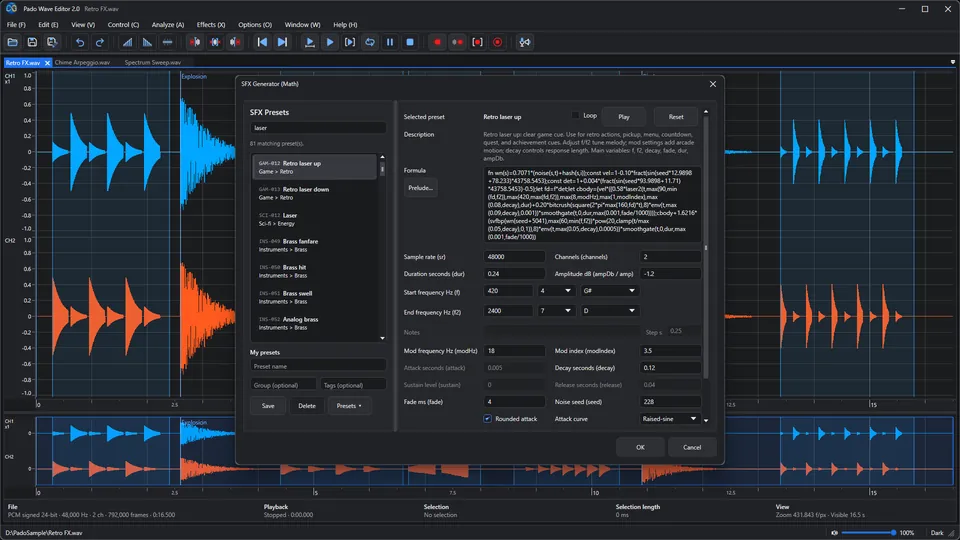Select the Brass fanfare preset
Viewport: 960px width, 540px height.
pyautogui.click(x=315, y=246)
